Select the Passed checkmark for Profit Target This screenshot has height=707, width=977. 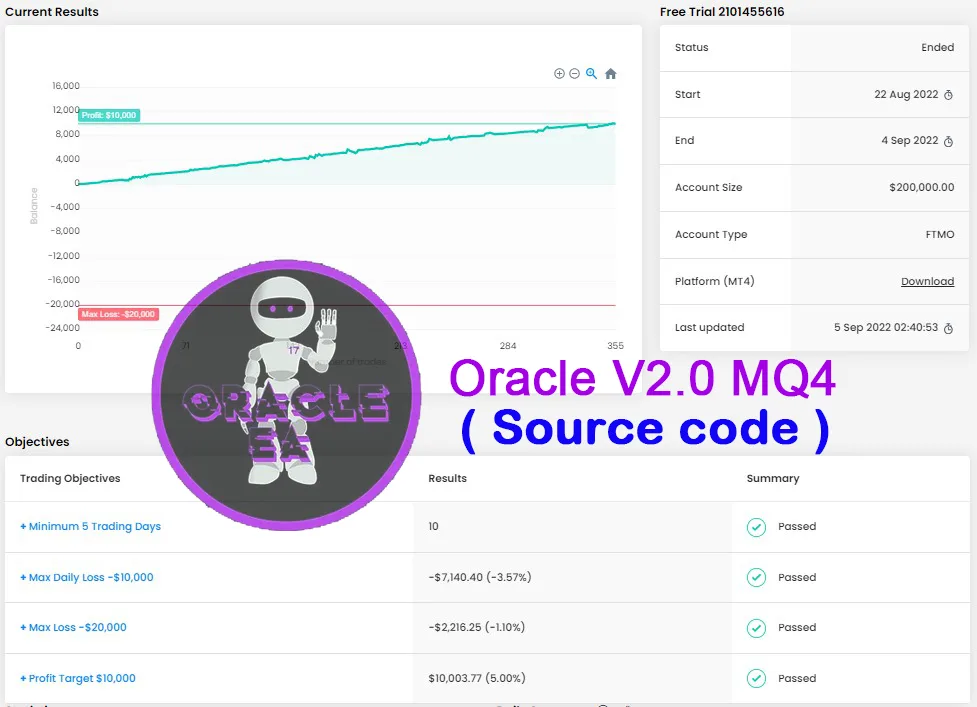tap(757, 678)
